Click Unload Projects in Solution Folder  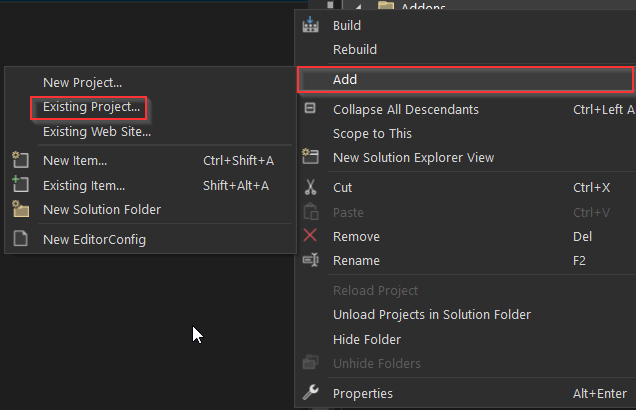(432, 315)
